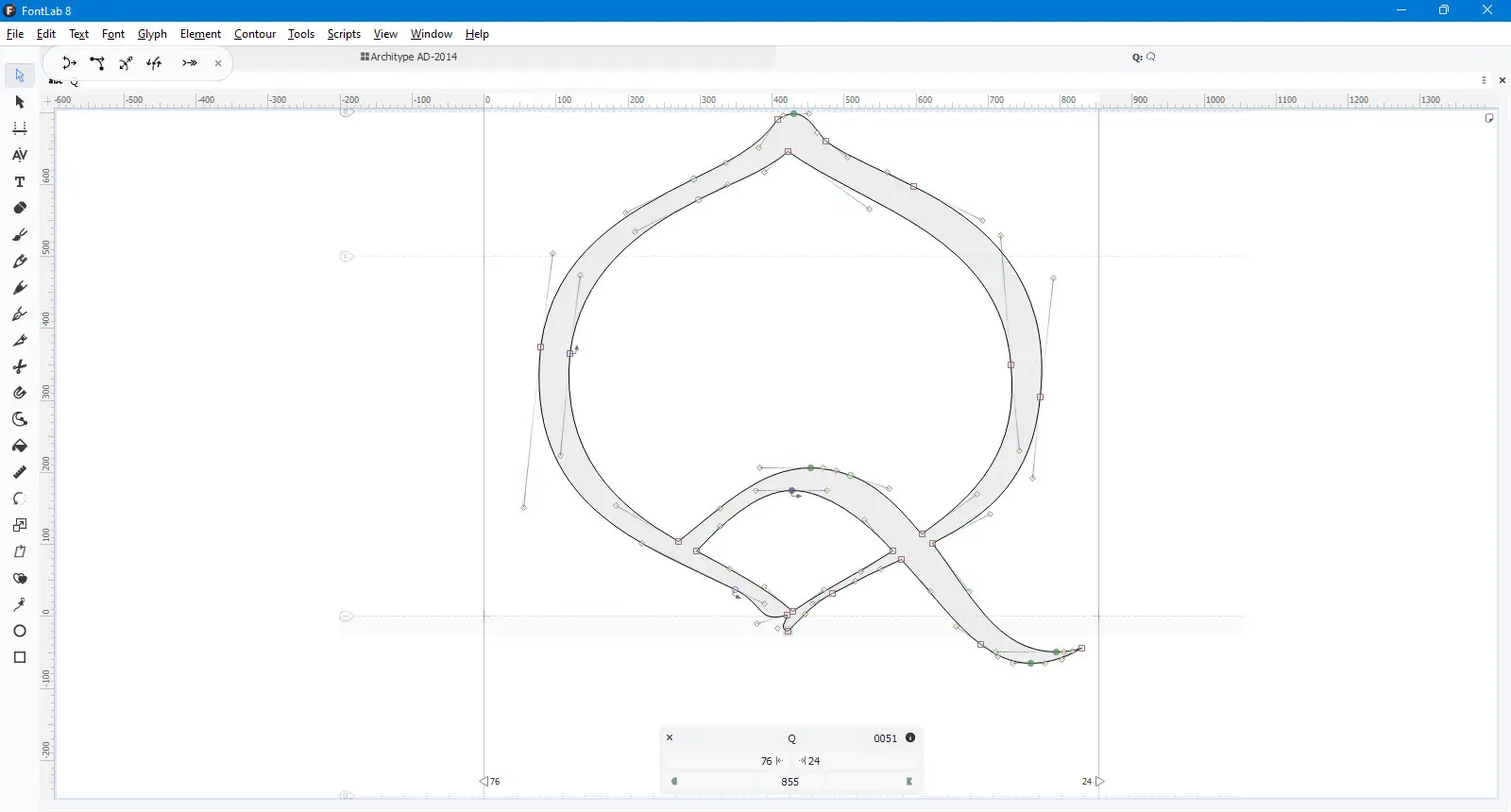Select the Magnet tool

(20, 393)
